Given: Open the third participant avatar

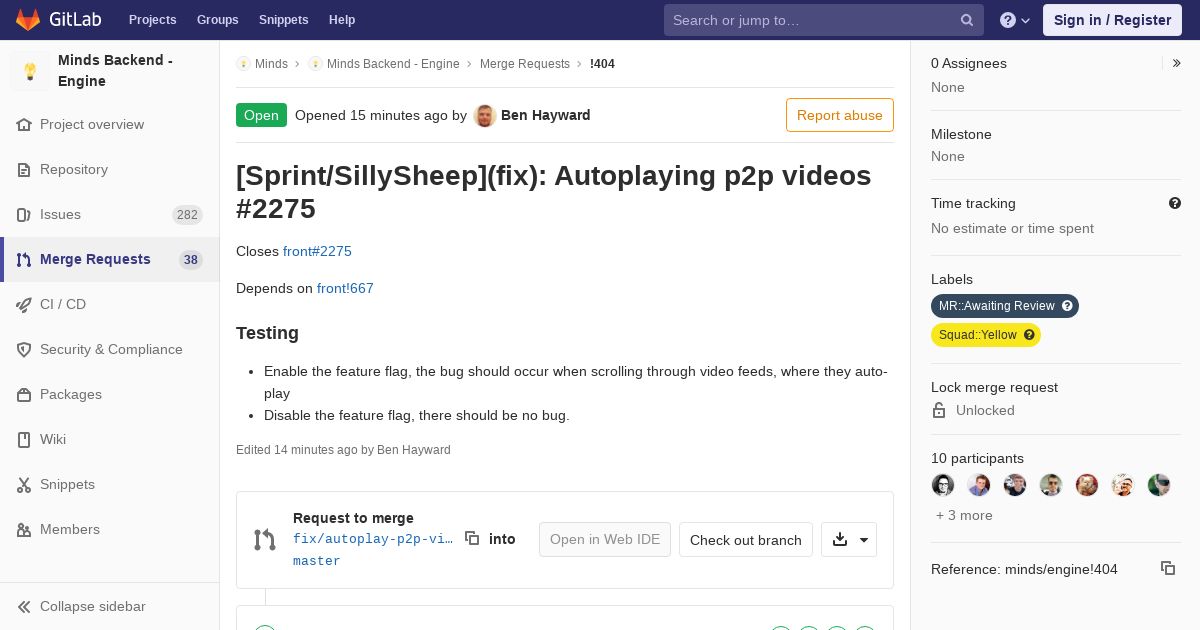Looking at the screenshot, I should [1015, 485].
